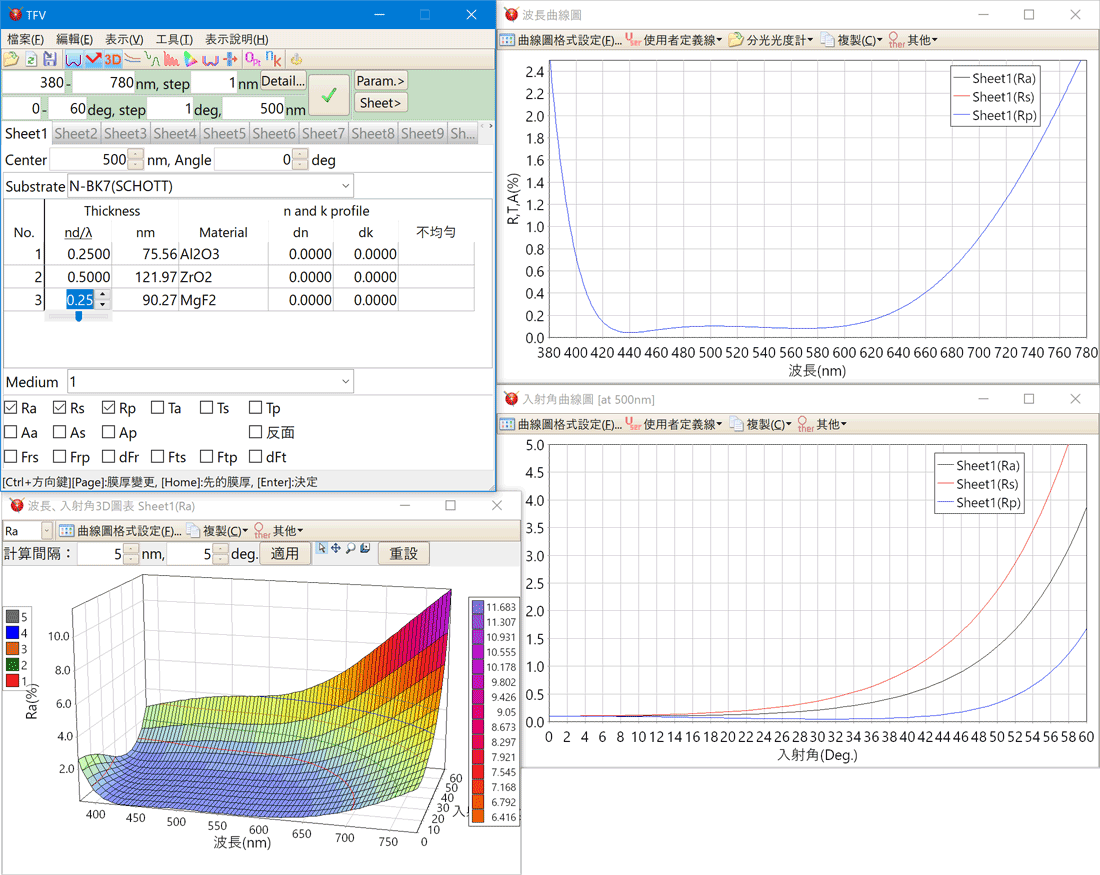The height and width of the screenshot is (875, 1100).
Task: Uncheck the Rs checkbox
Action: click(x=60, y=408)
